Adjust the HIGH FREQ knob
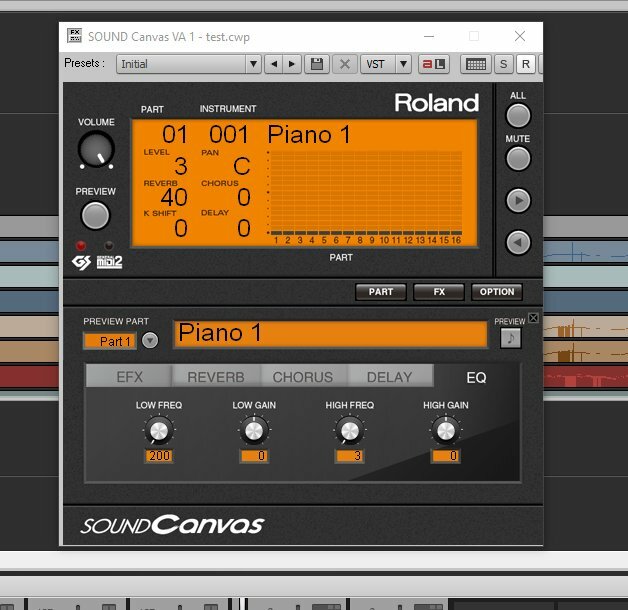The image size is (628, 610). pyautogui.click(x=350, y=431)
